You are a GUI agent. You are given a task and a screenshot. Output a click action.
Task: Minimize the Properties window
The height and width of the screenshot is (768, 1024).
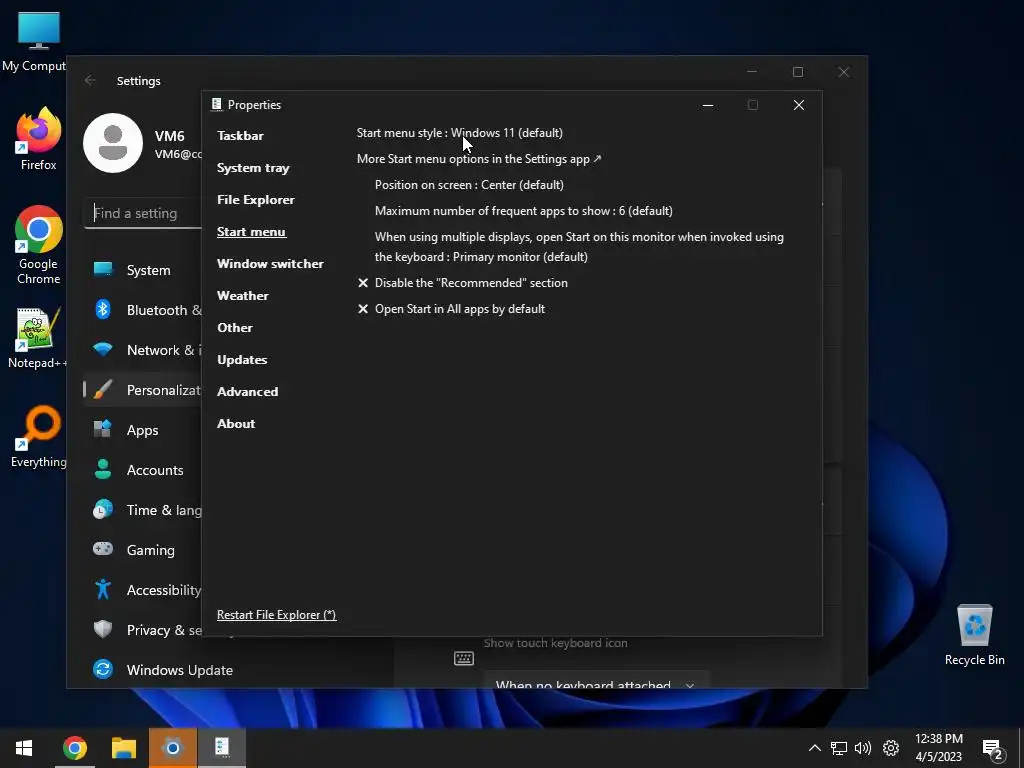[x=707, y=105]
